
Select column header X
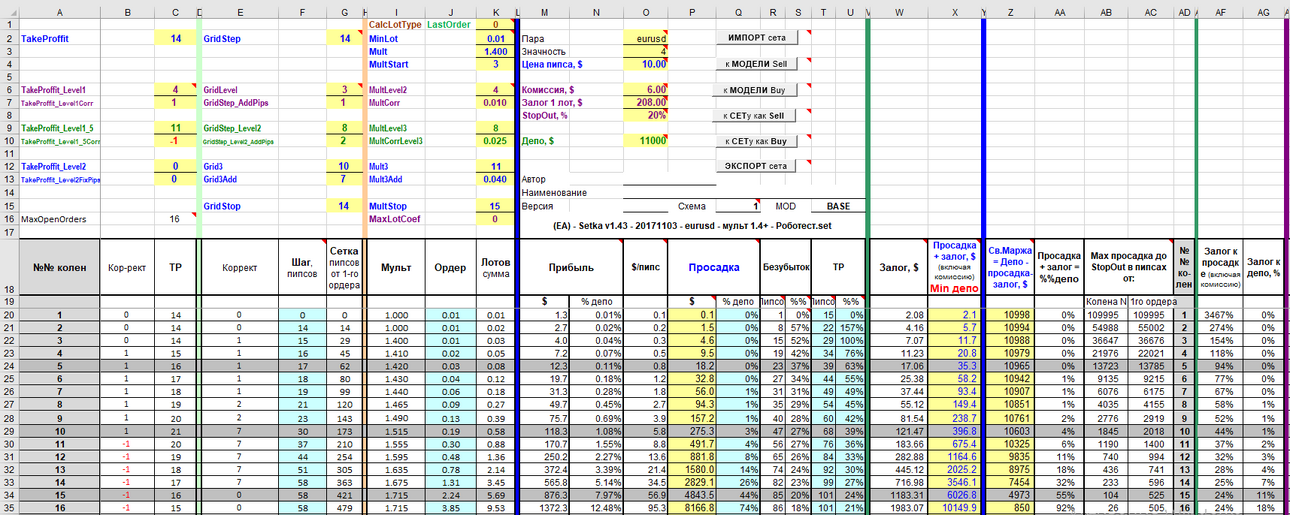[955, 11]
